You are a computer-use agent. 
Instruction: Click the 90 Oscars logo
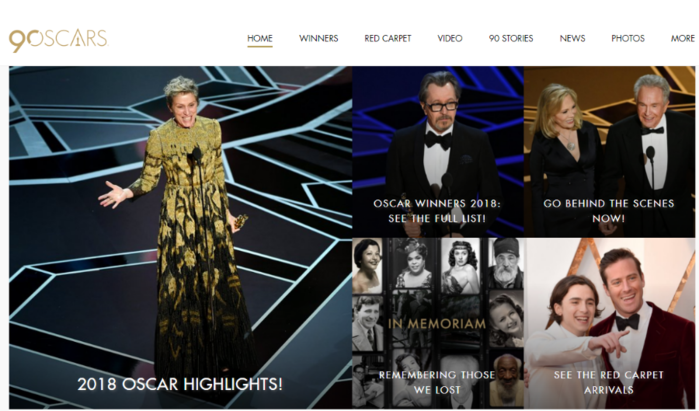point(58,40)
